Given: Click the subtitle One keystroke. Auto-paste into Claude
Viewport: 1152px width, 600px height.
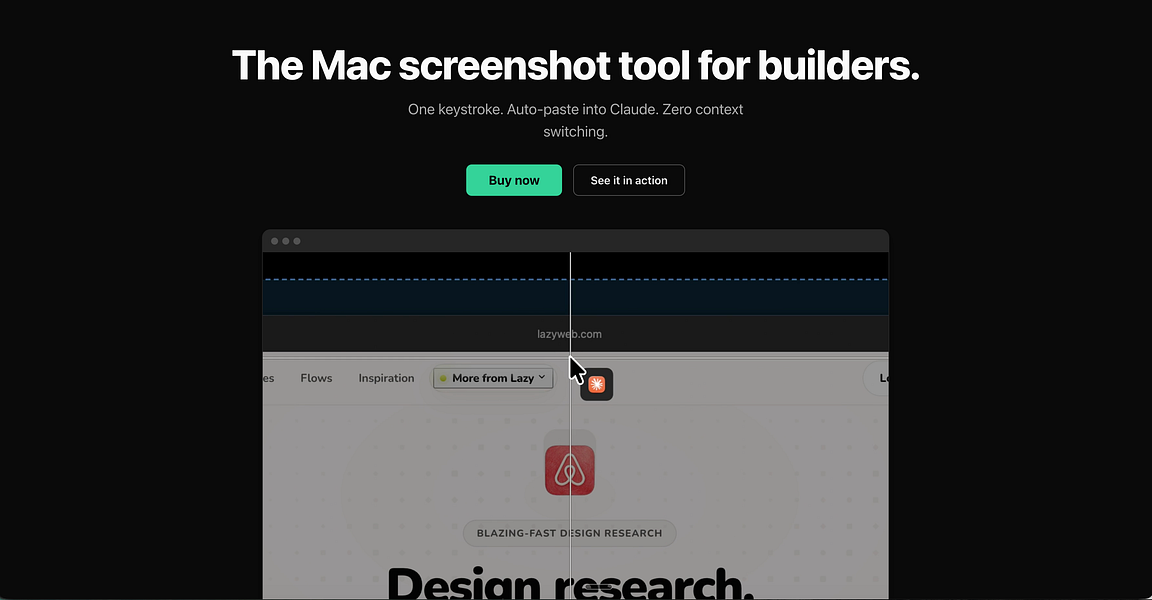Looking at the screenshot, I should pos(575,120).
